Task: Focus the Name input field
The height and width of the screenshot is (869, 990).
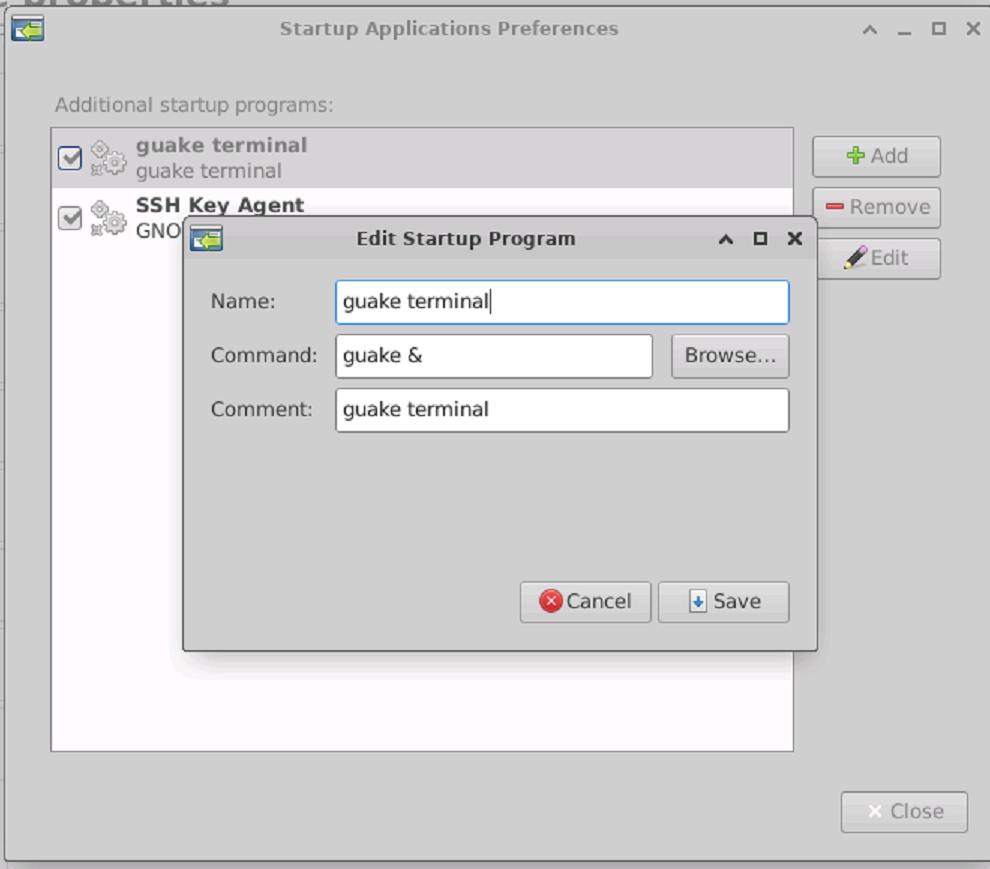Action: (562, 302)
